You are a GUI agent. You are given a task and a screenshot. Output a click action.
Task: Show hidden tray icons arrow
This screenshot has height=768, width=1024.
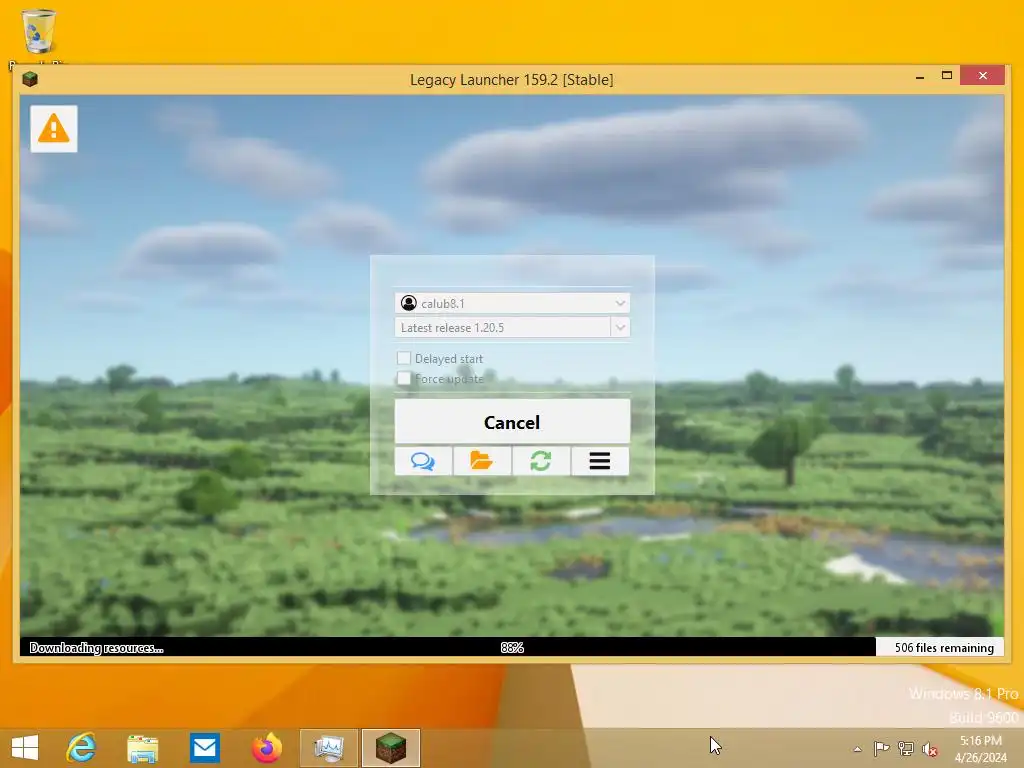[x=857, y=748]
